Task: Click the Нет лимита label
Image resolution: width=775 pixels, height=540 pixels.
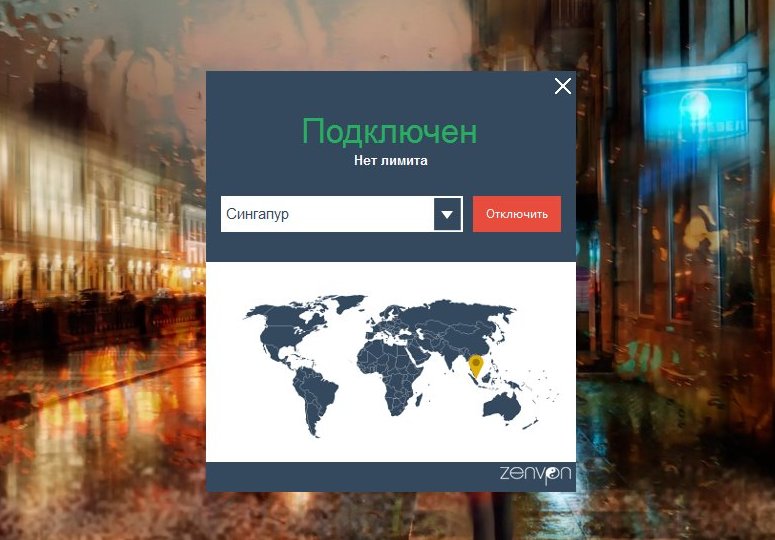Action: [x=390, y=161]
